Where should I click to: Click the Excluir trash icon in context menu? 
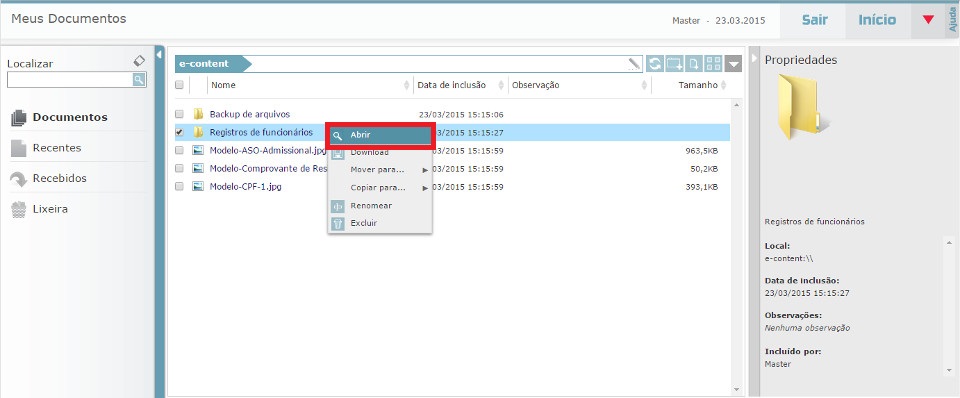(x=338, y=223)
